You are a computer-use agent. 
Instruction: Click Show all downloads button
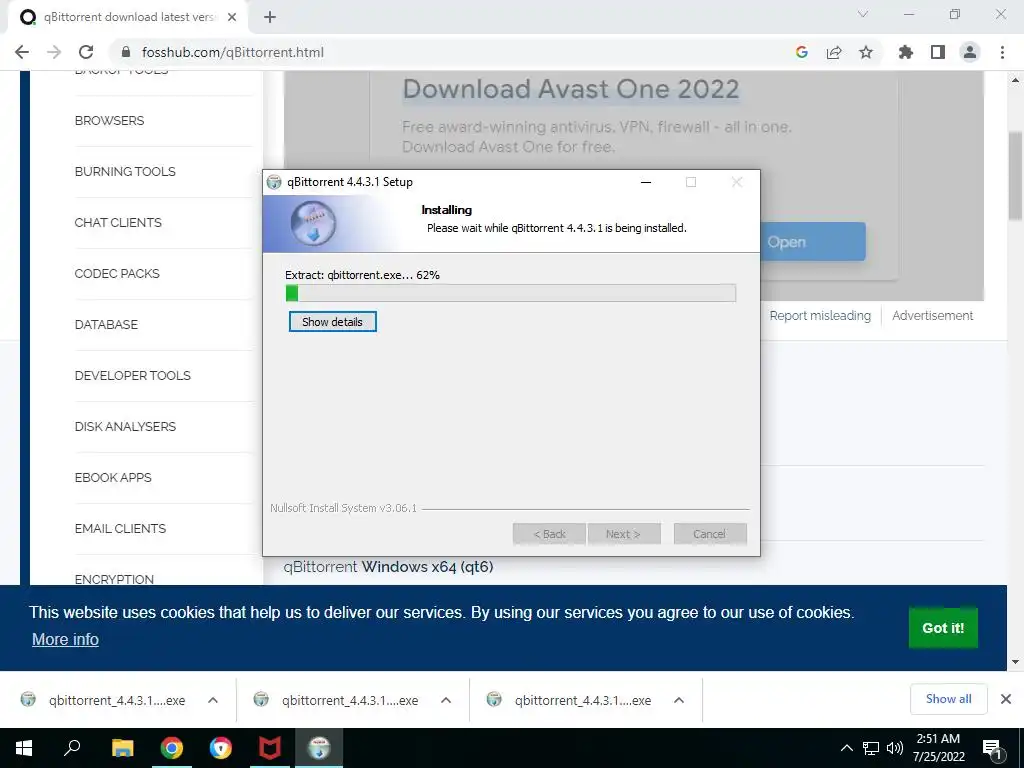coord(948,699)
